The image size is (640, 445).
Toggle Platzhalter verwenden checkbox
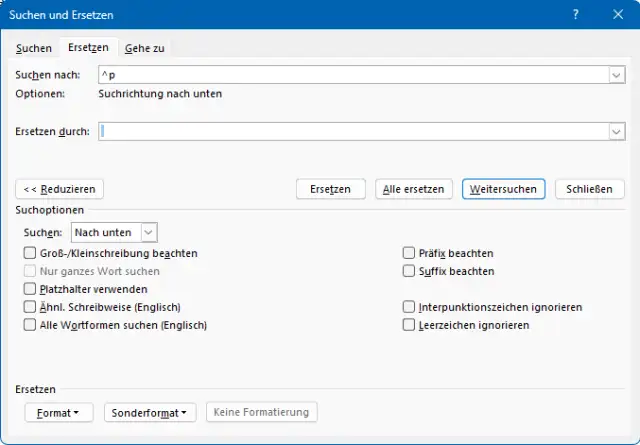coord(30,288)
